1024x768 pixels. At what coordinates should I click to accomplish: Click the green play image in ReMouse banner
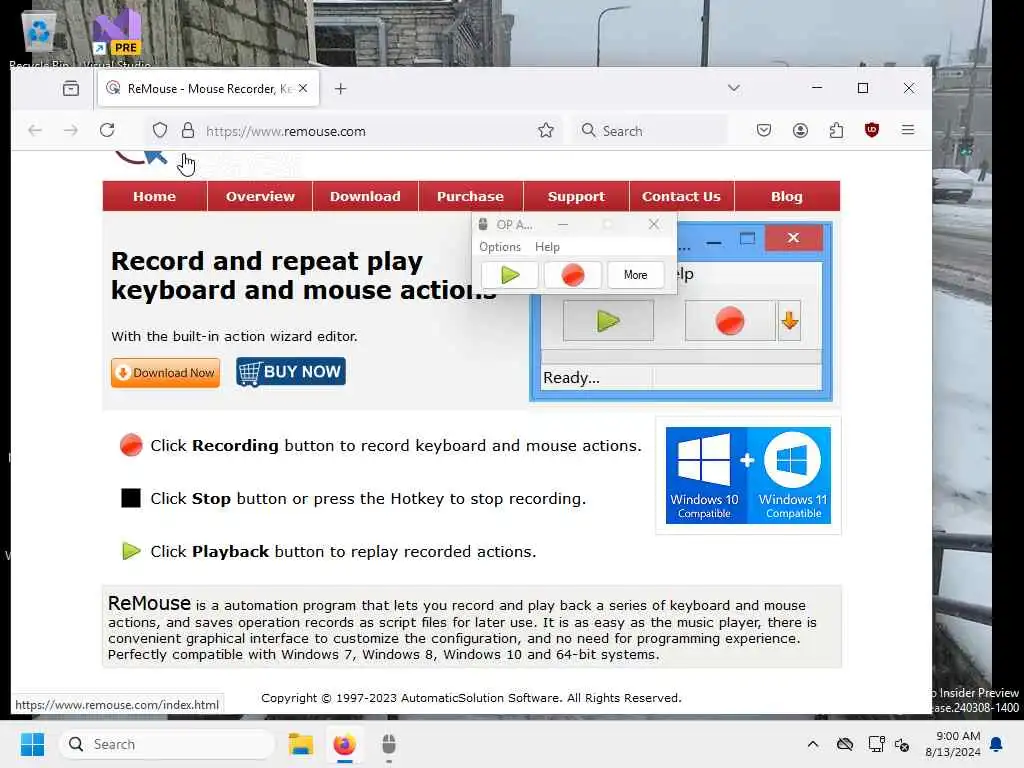click(x=608, y=321)
